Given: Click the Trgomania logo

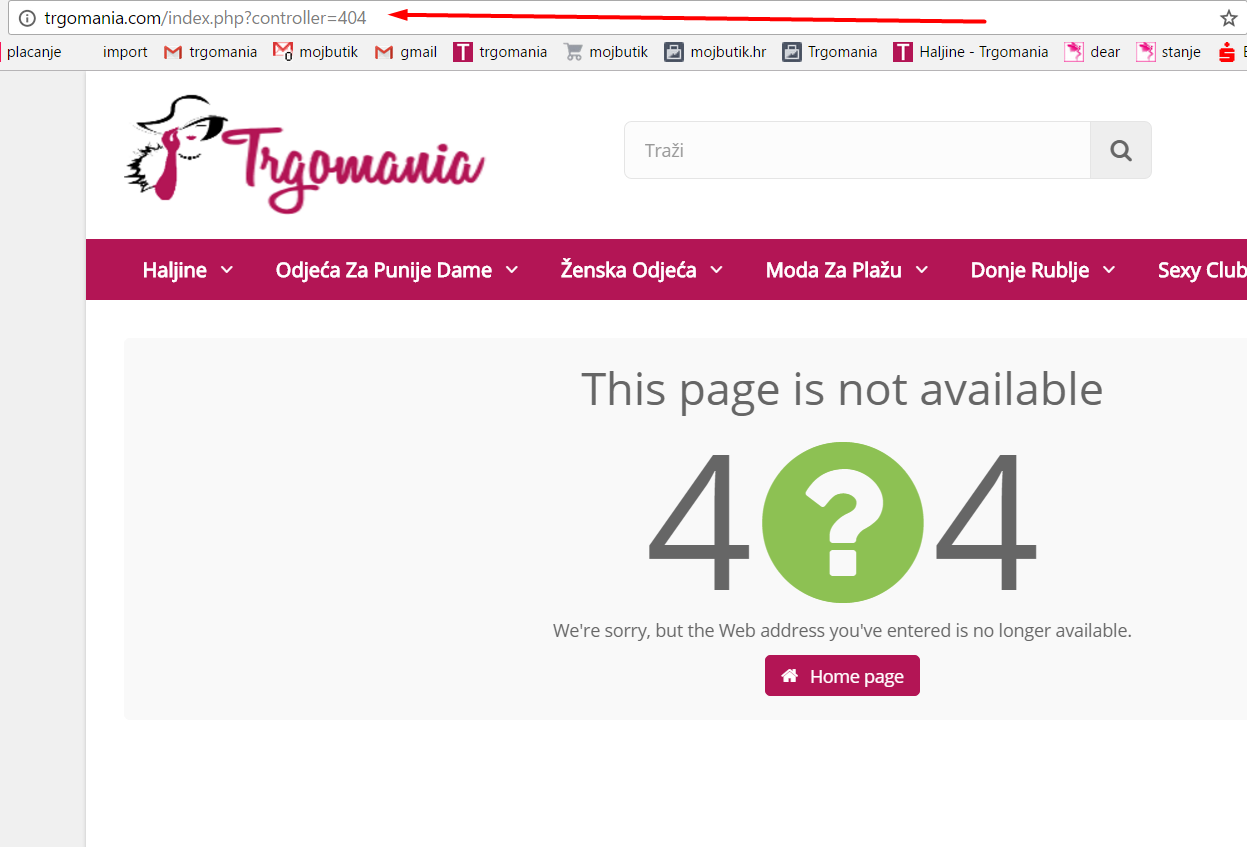Looking at the screenshot, I should click(305, 153).
